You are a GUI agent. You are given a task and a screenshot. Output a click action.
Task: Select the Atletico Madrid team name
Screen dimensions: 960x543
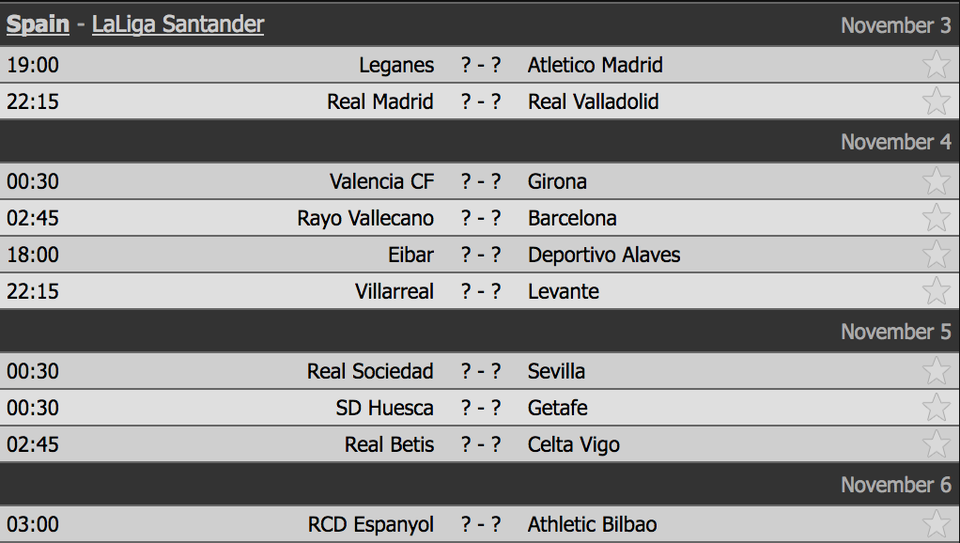(595, 65)
